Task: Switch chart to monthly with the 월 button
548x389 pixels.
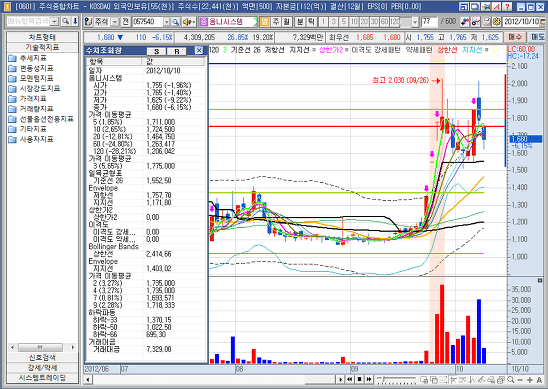Action: 286,22
